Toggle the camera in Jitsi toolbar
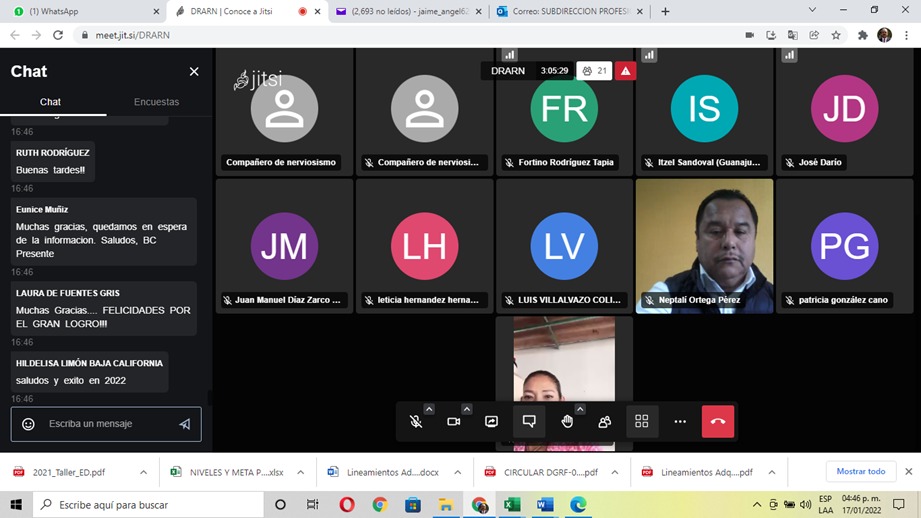This screenshot has height=518, width=921. [453, 421]
